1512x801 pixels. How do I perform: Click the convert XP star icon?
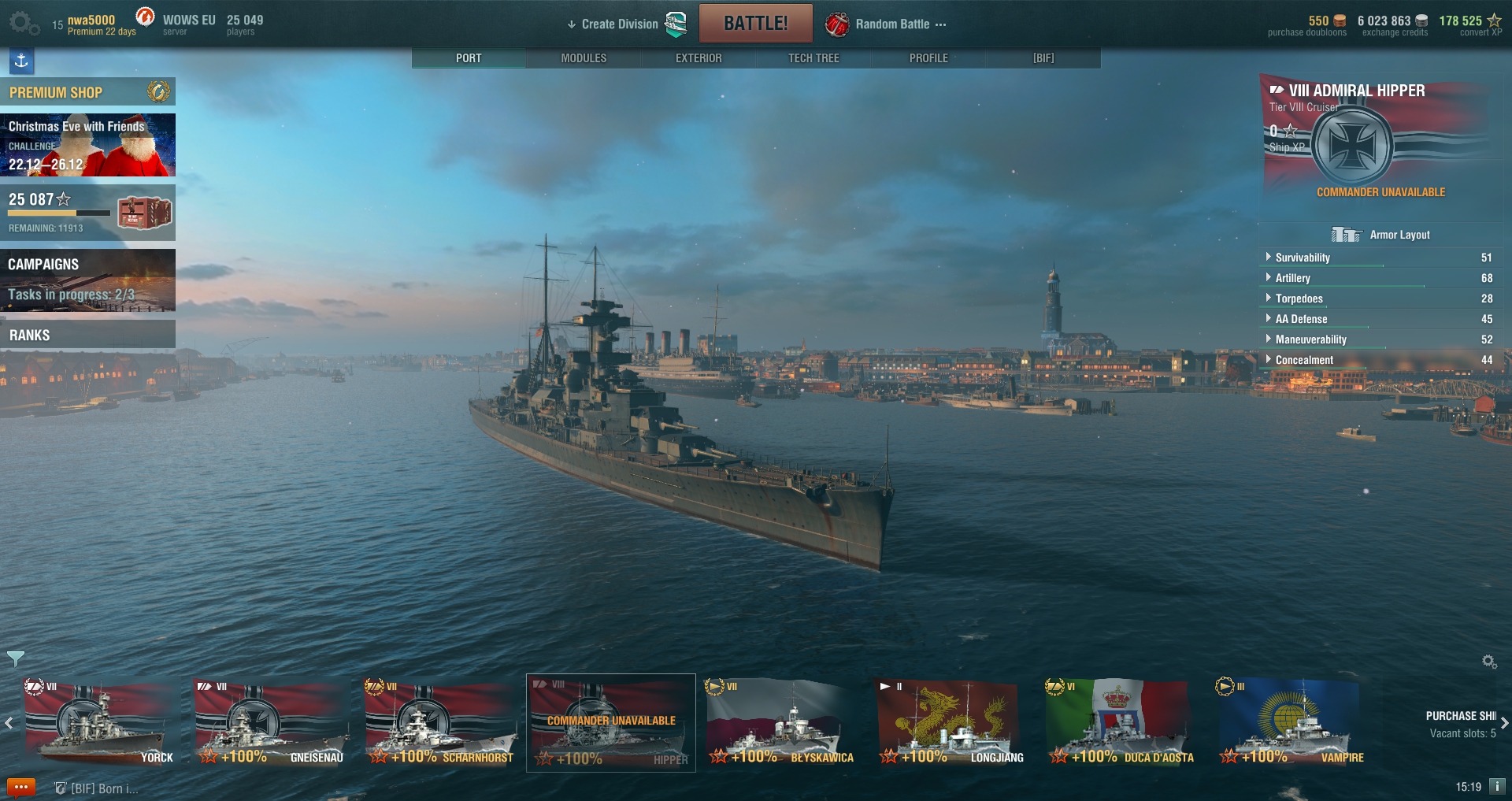coord(1494,20)
